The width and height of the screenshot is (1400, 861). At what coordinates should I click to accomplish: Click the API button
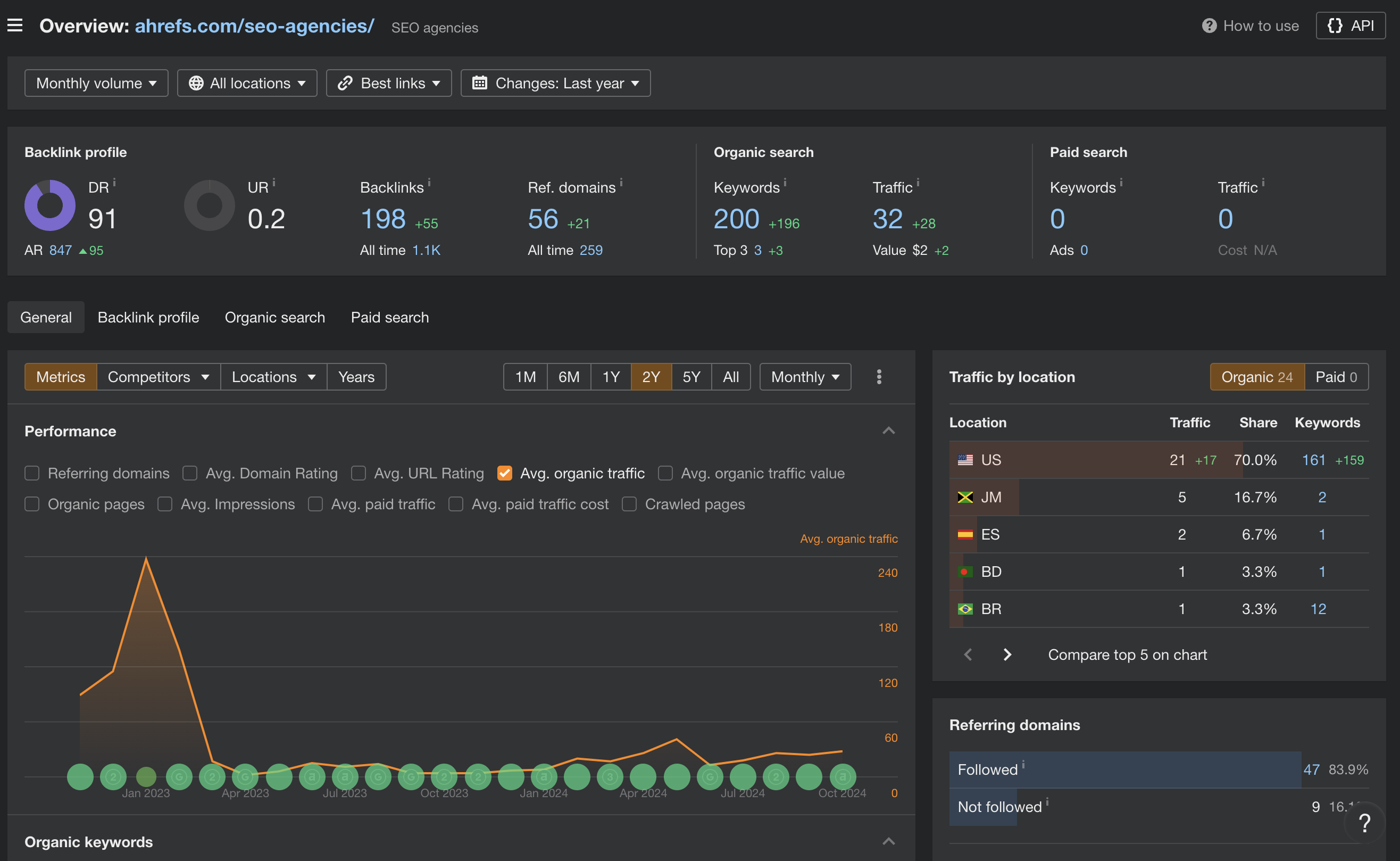(x=1351, y=26)
